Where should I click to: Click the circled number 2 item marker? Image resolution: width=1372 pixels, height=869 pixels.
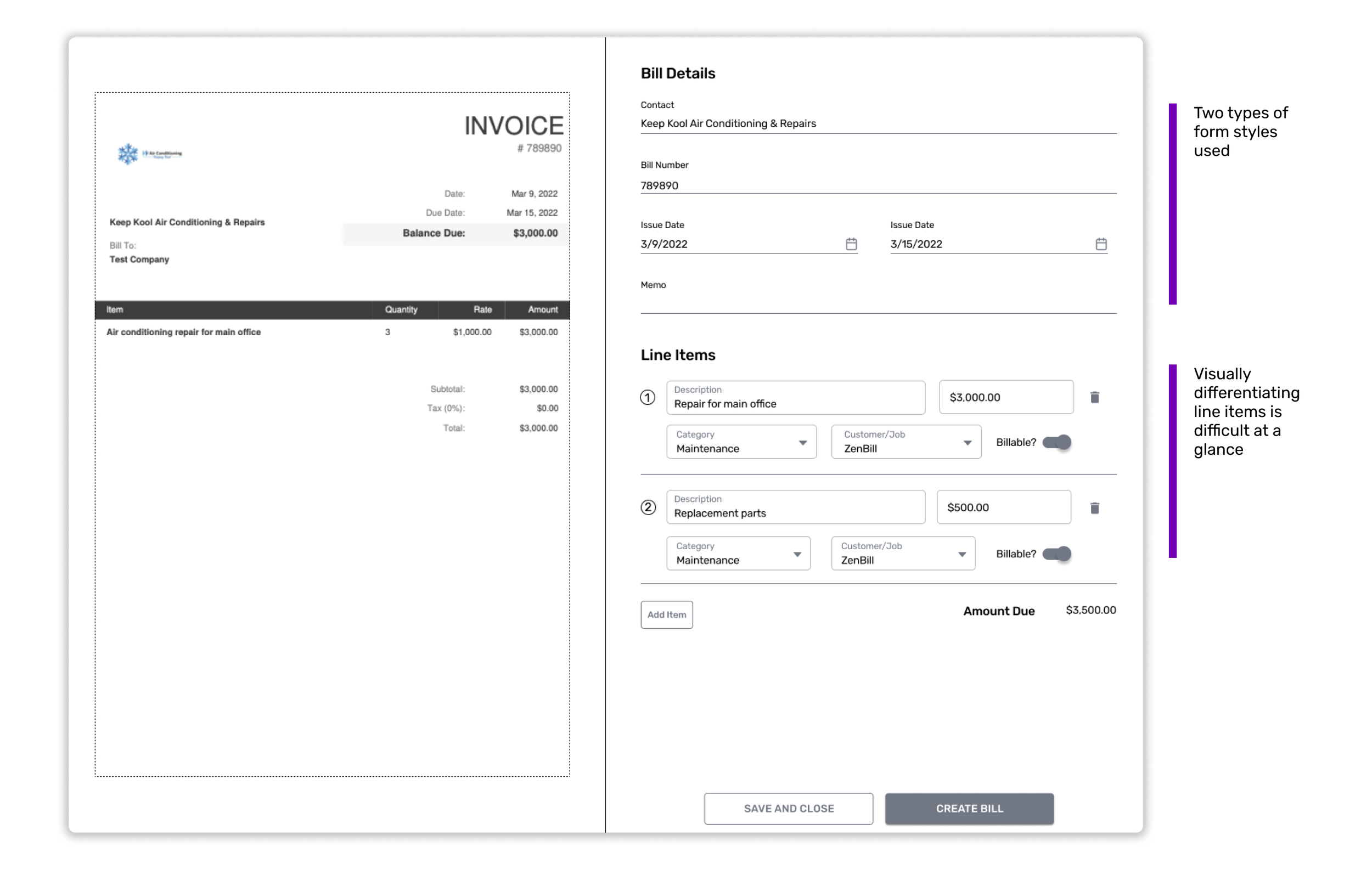click(x=648, y=507)
